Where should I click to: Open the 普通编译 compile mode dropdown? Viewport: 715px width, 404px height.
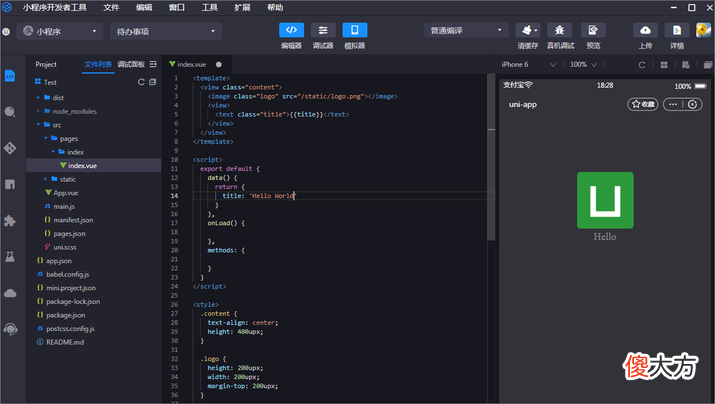pos(466,30)
